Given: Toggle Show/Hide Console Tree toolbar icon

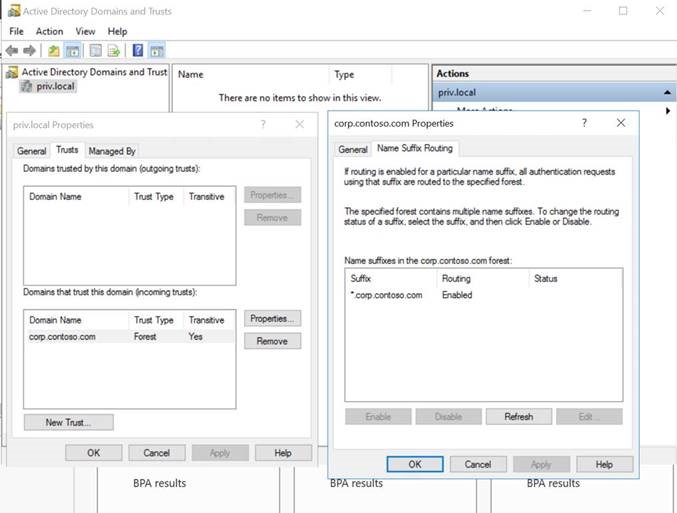Looking at the screenshot, I should point(72,51).
